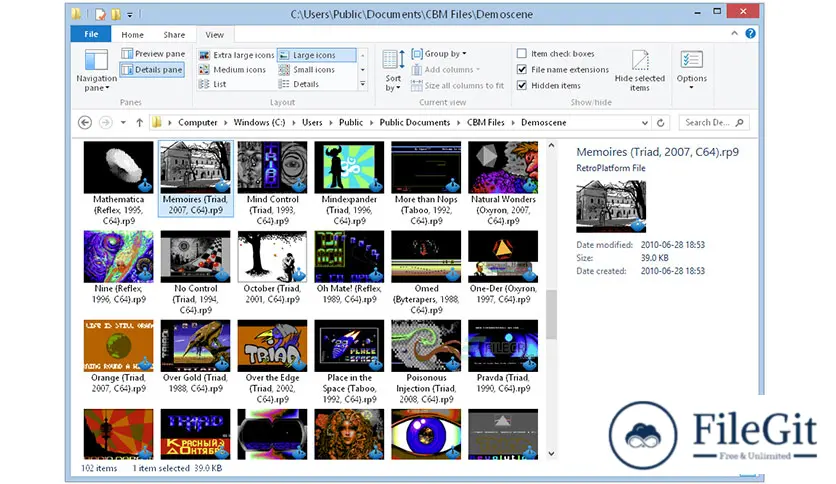This screenshot has height=484, width=836.
Task: Open Quick Access Toolbar customize arrow
Action: (x=130, y=14)
